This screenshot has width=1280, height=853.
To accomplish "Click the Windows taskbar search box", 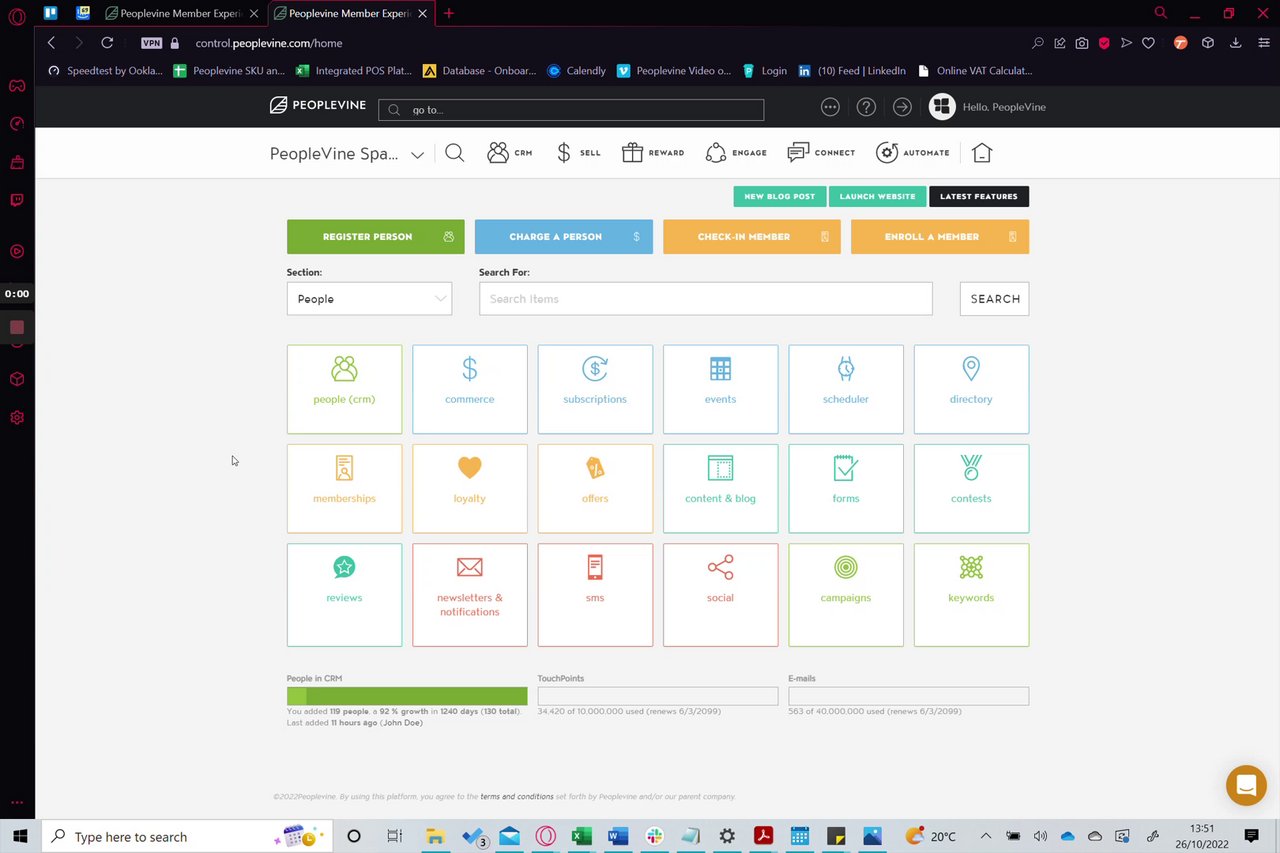I will point(185,837).
